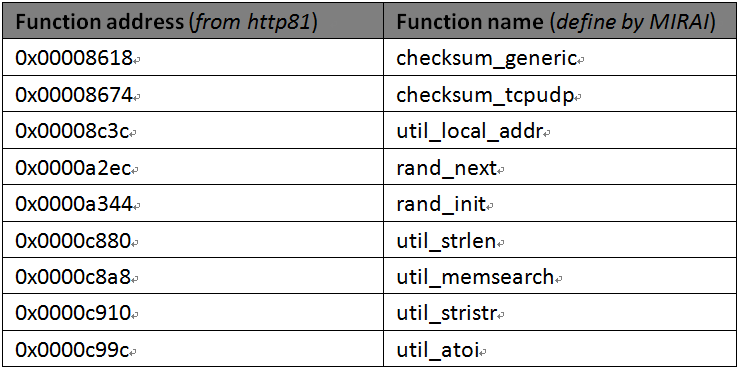Select the rand_next cell

pyautogui.click(x=560, y=167)
